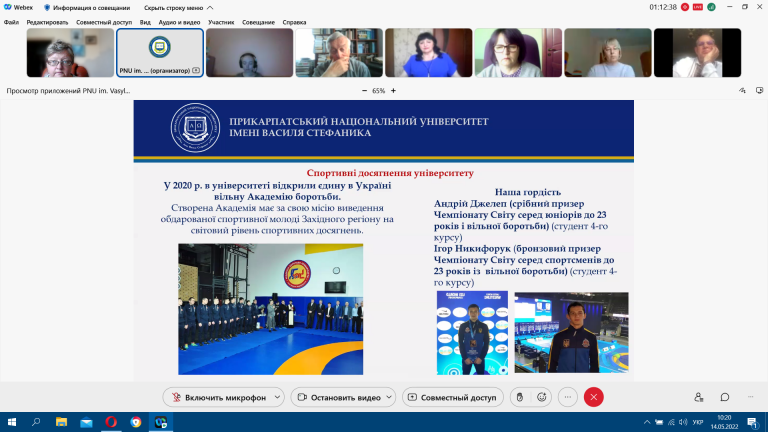Viewport: 768px width, 432px height.
Task: Click the Совместный доступ share button
Action: (453, 397)
